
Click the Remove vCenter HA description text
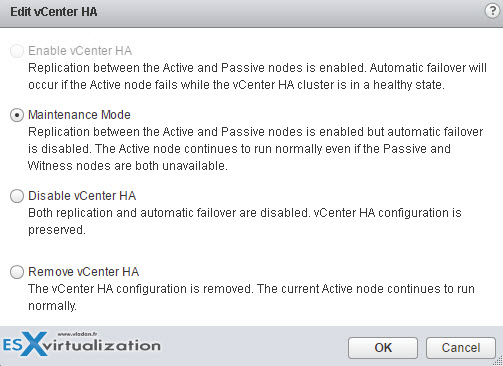coord(251,297)
